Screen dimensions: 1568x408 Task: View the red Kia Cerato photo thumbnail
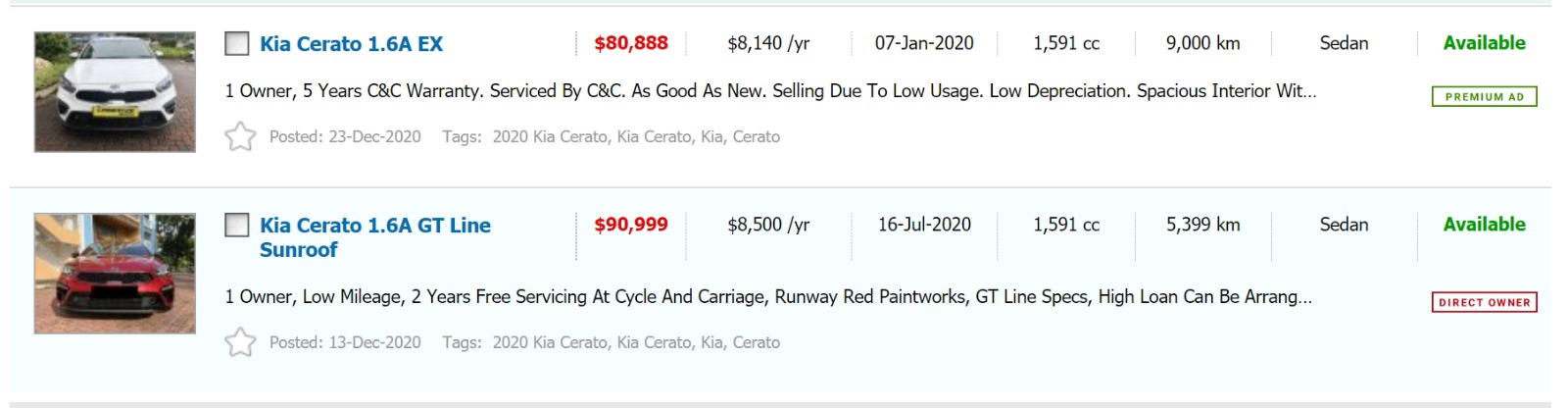(115, 274)
